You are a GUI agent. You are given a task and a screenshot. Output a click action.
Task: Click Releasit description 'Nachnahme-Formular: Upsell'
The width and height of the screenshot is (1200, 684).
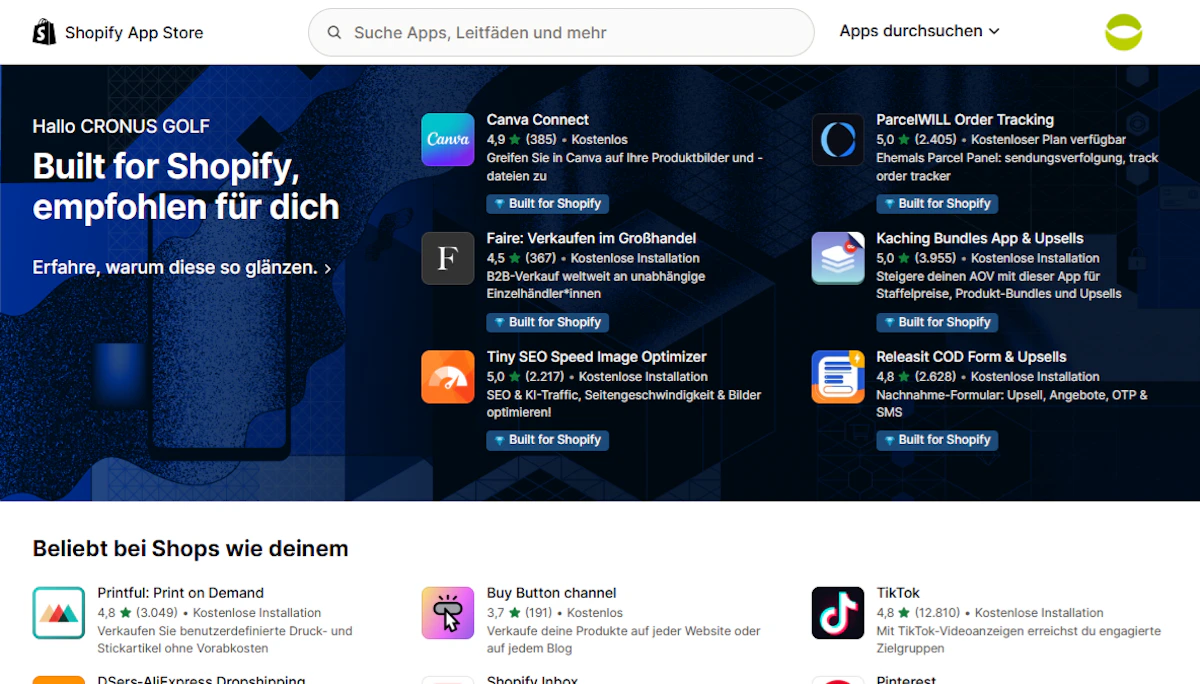point(1012,403)
